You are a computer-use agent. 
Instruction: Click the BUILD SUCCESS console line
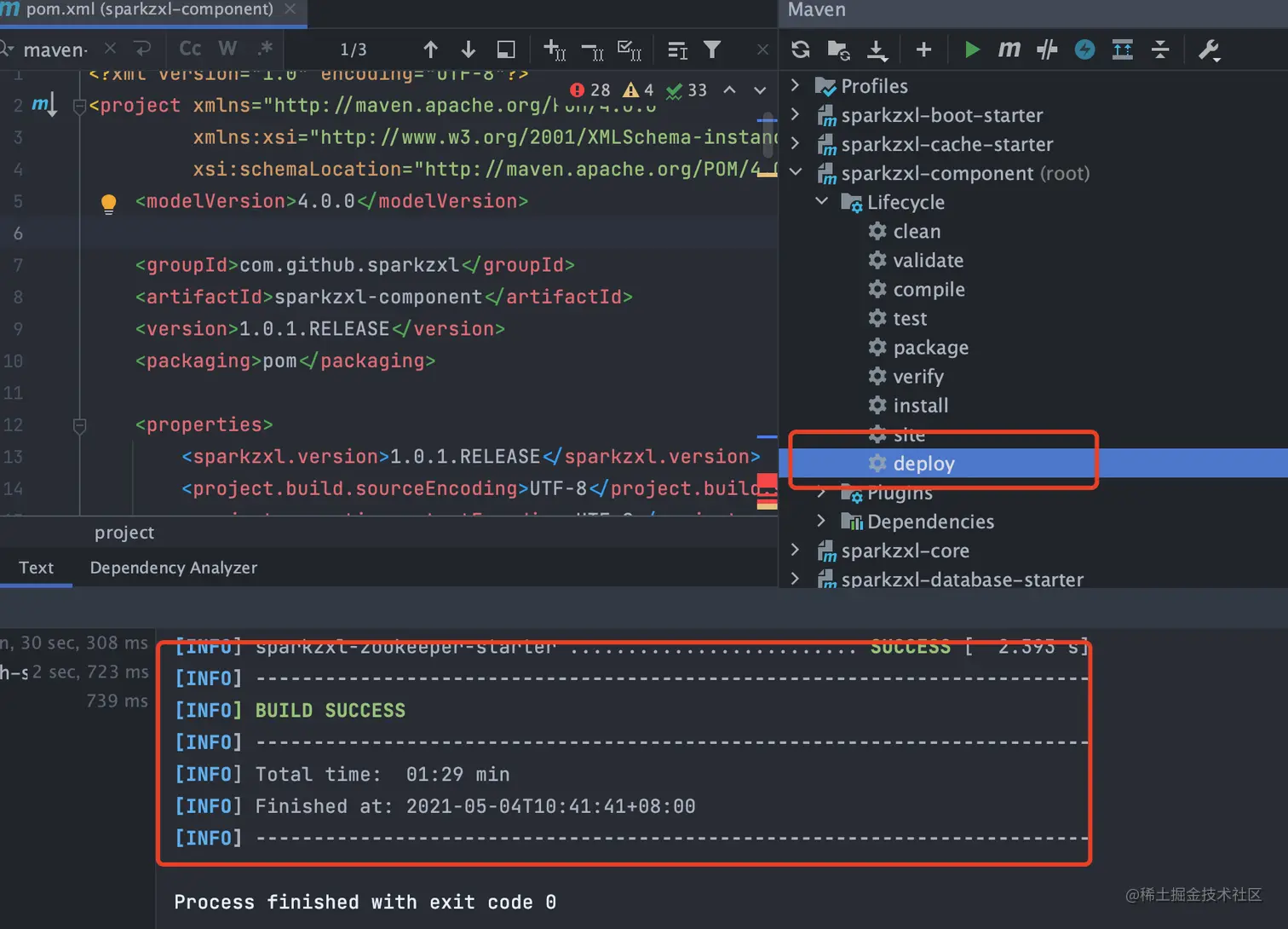click(x=330, y=710)
